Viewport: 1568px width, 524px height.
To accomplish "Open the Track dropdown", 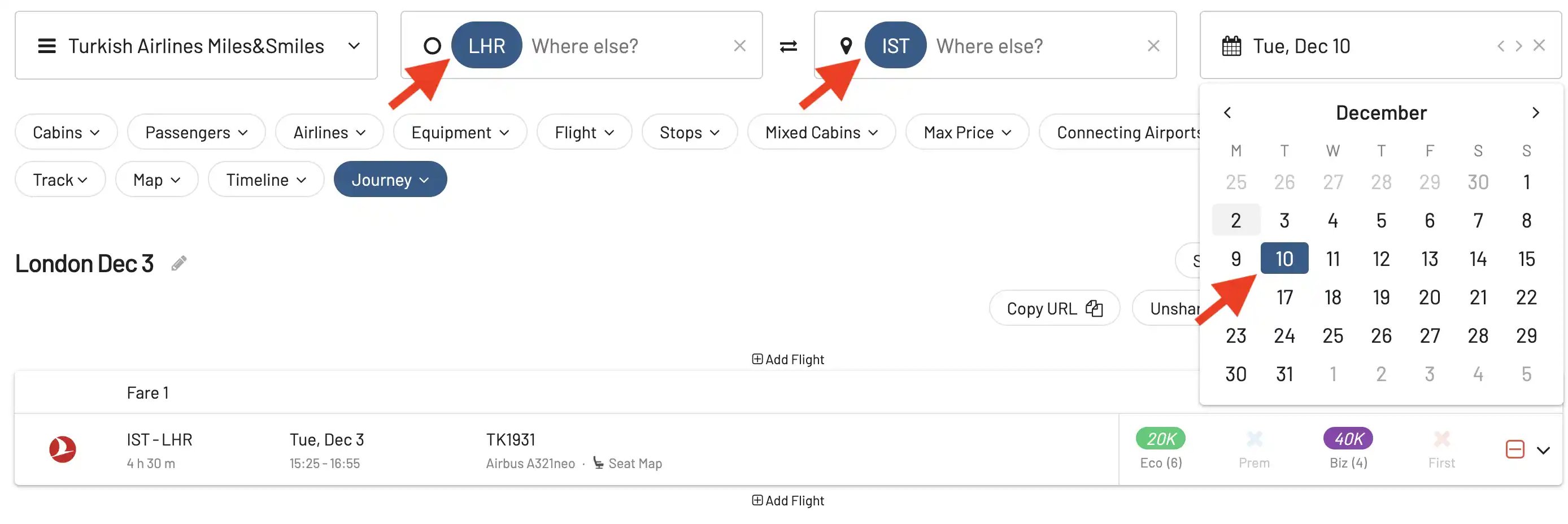I will pyautogui.click(x=60, y=180).
